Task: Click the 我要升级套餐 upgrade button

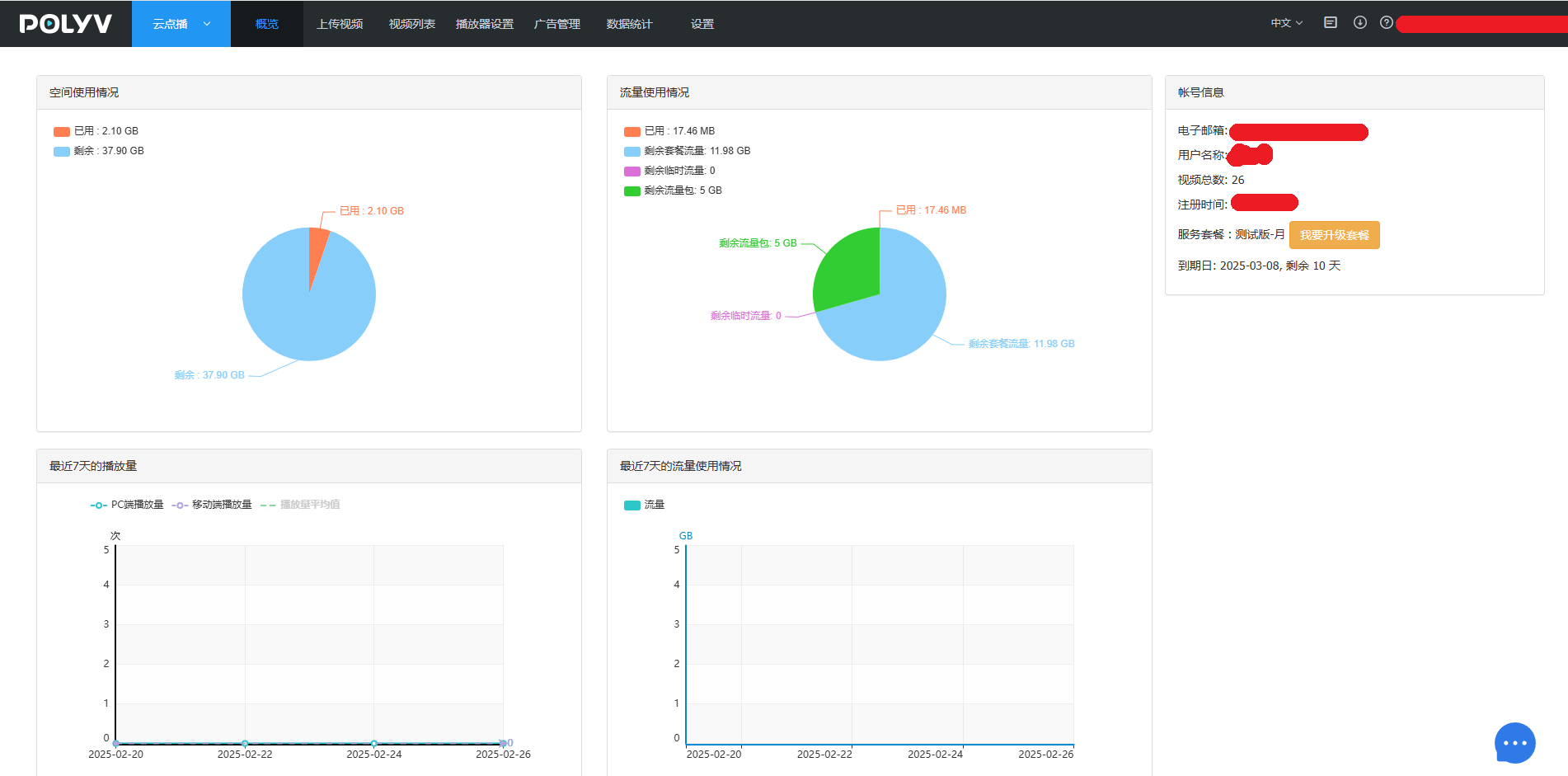Action: click(x=1335, y=235)
